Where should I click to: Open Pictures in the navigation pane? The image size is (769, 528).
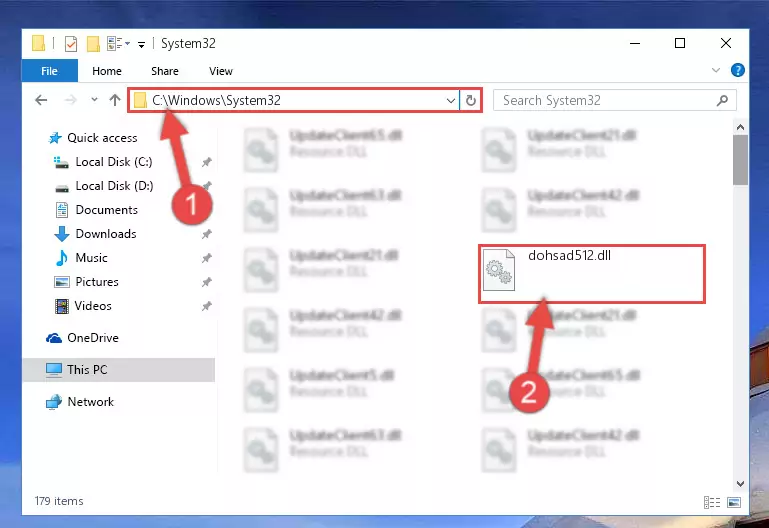(x=97, y=282)
